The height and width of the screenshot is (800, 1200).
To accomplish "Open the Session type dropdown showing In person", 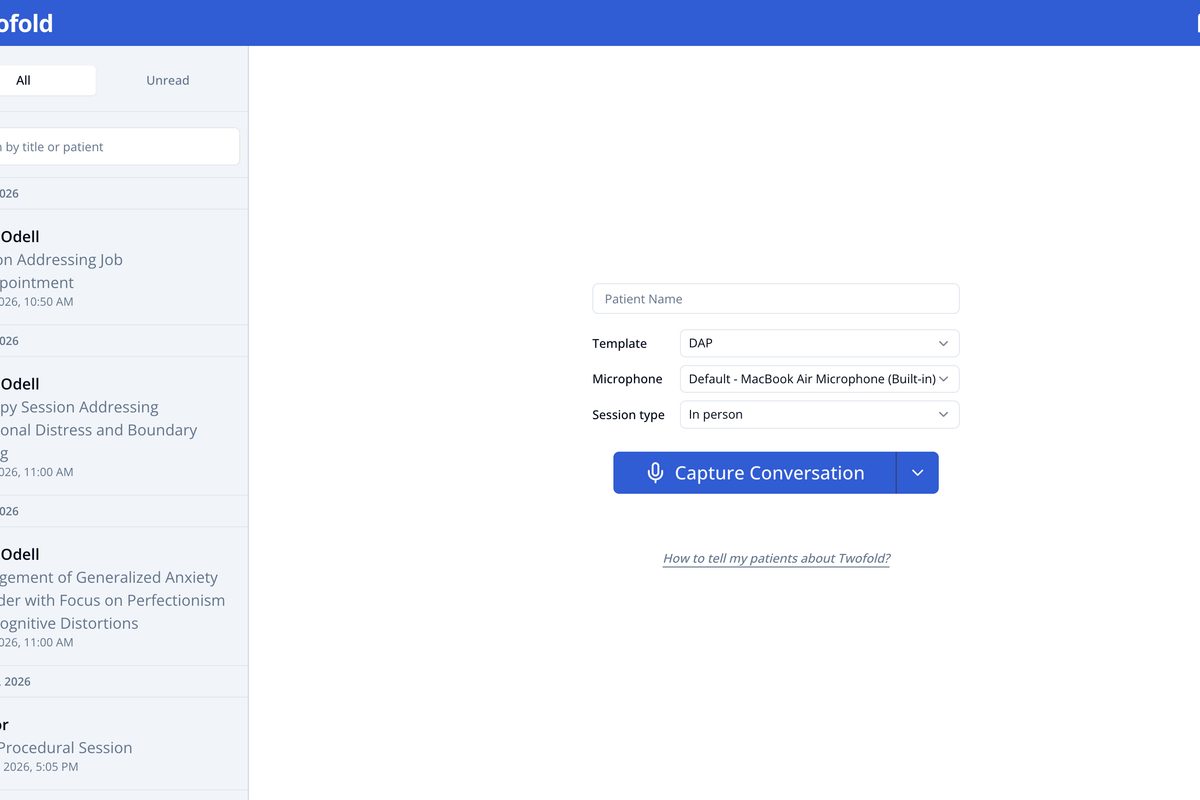I will pyautogui.click(x=819, y=414).
